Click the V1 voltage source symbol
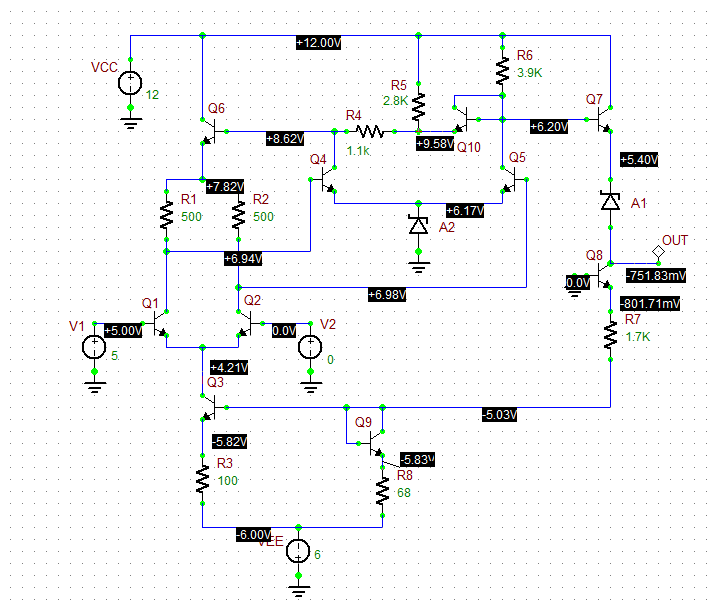 click(94, 348)
